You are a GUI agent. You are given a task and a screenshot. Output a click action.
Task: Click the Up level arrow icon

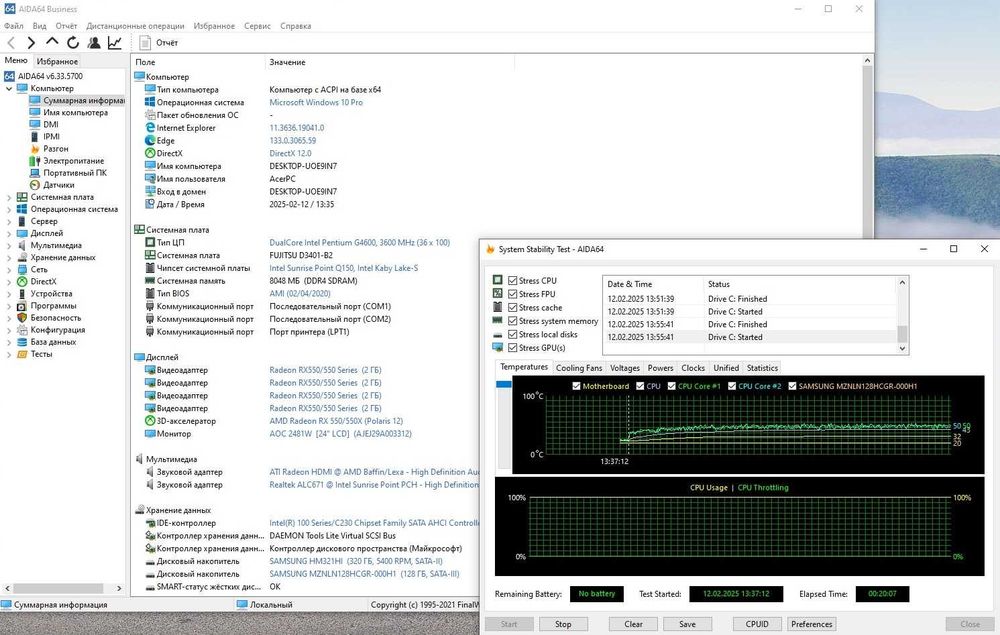tap(52, 42)
